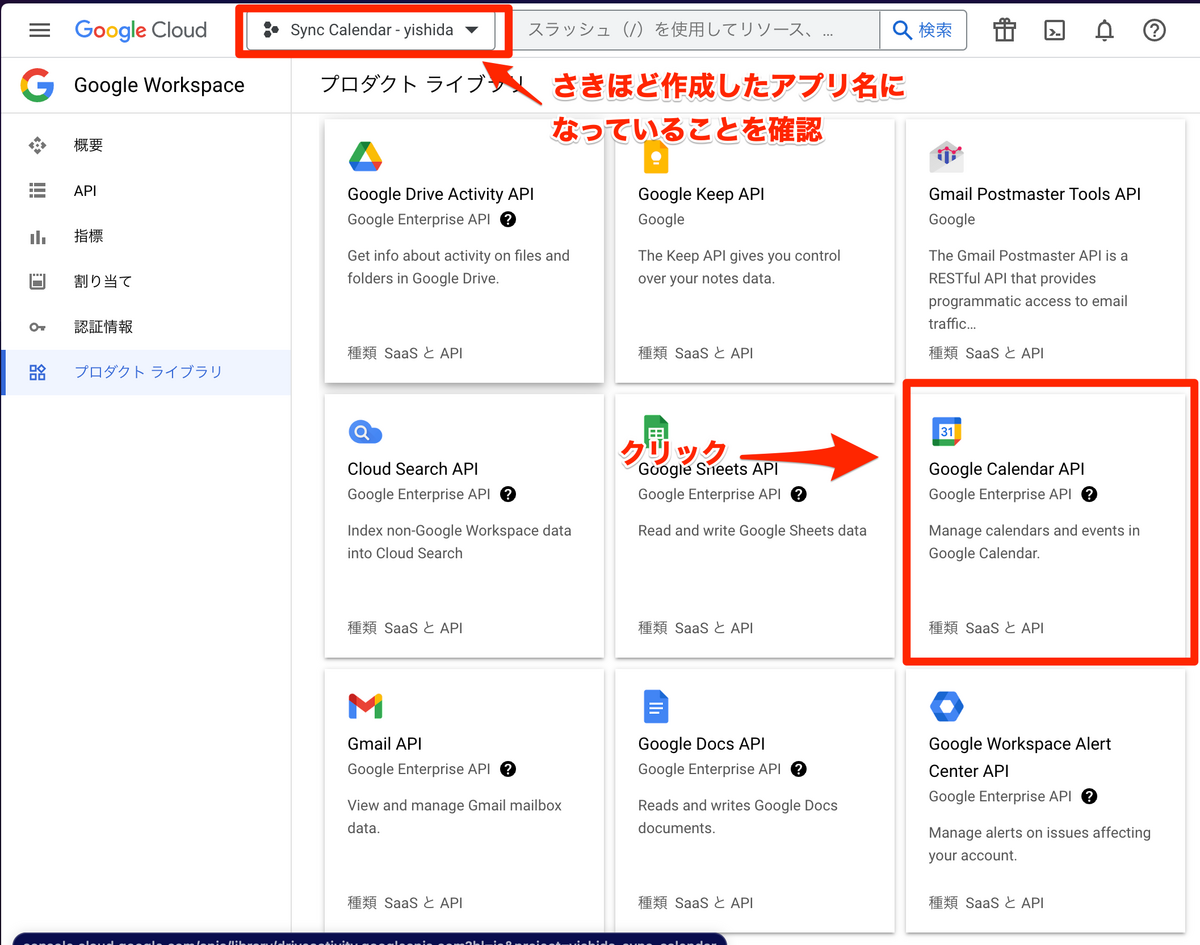
Task: Open the Google Workspace Alert Center API title
Action: (x=1020, y=757)
